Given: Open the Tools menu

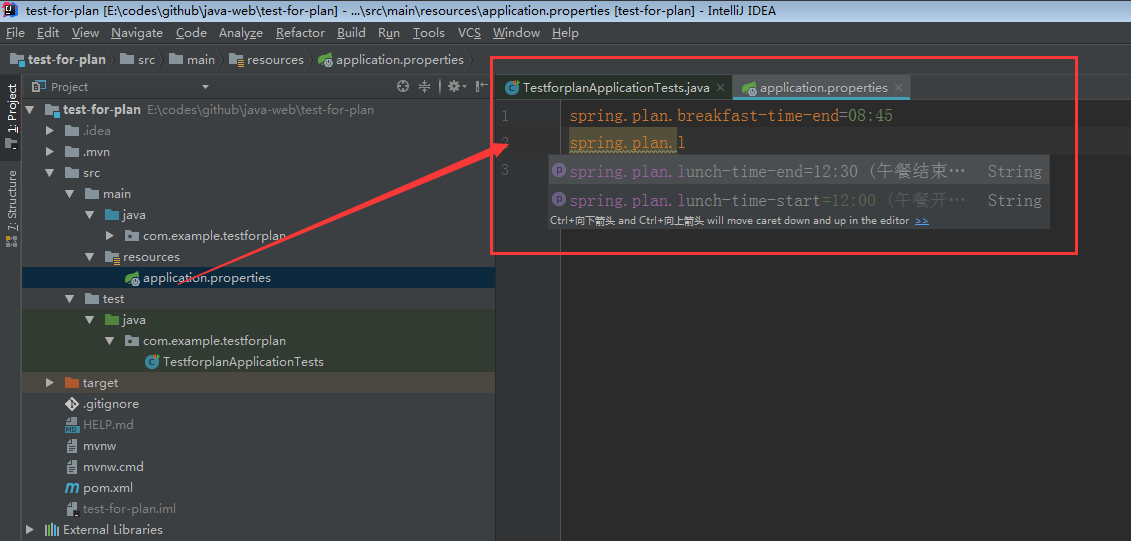Looking at the screenshot, I should tap(428, 32).
